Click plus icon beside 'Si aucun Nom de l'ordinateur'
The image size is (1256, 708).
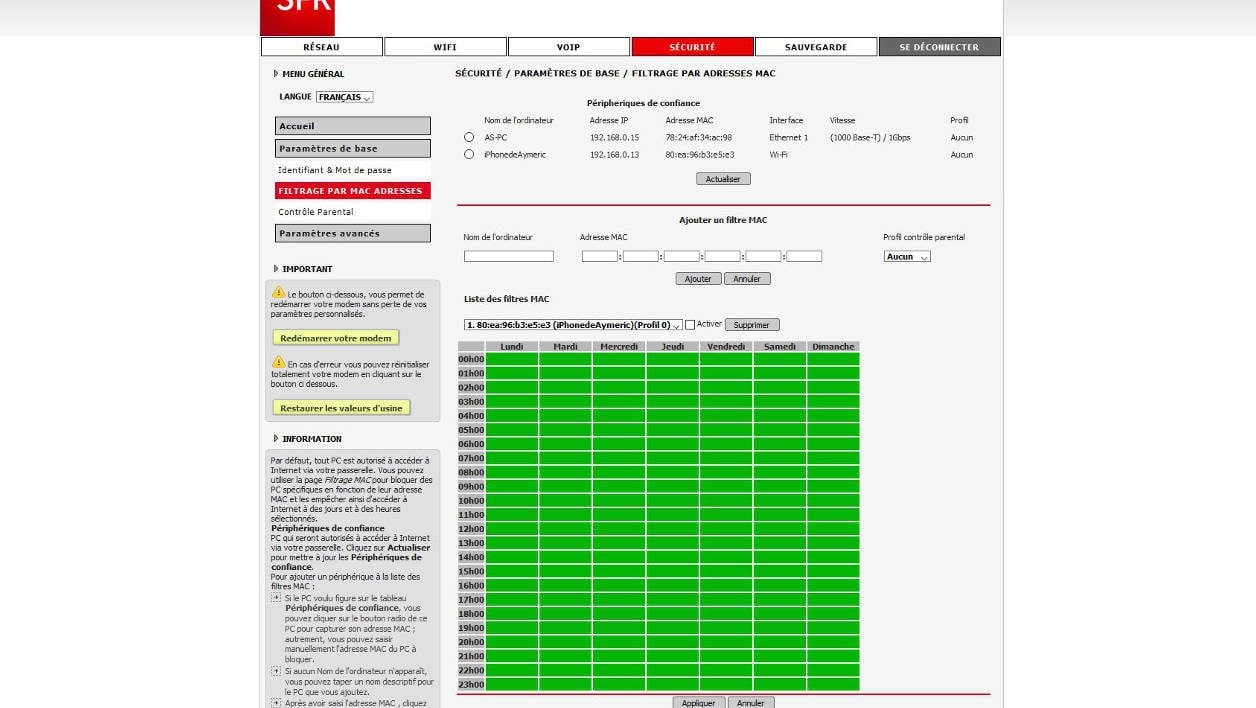click(276, 671)
